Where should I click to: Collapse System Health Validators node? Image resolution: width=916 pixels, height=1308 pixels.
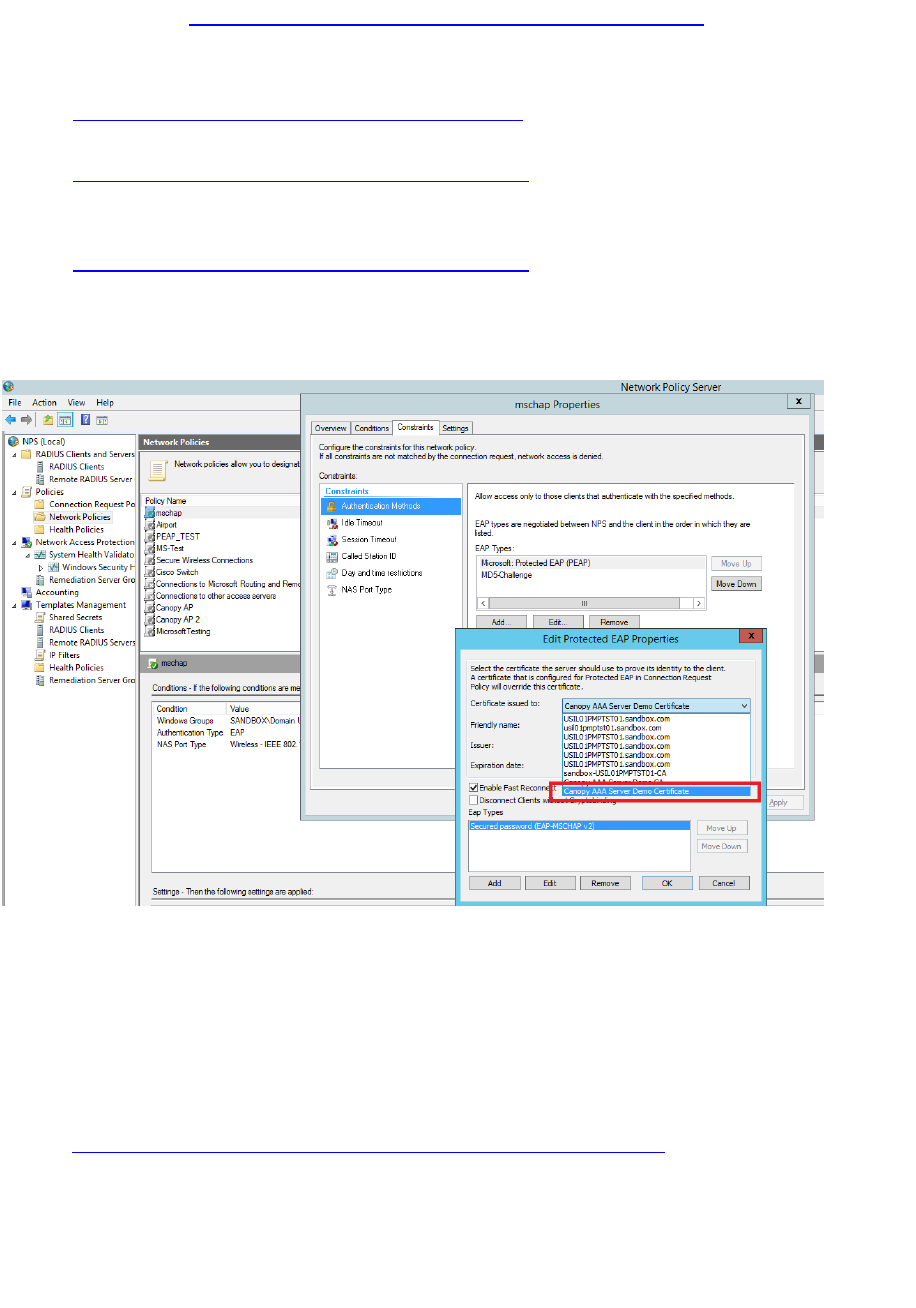(27, 554)
